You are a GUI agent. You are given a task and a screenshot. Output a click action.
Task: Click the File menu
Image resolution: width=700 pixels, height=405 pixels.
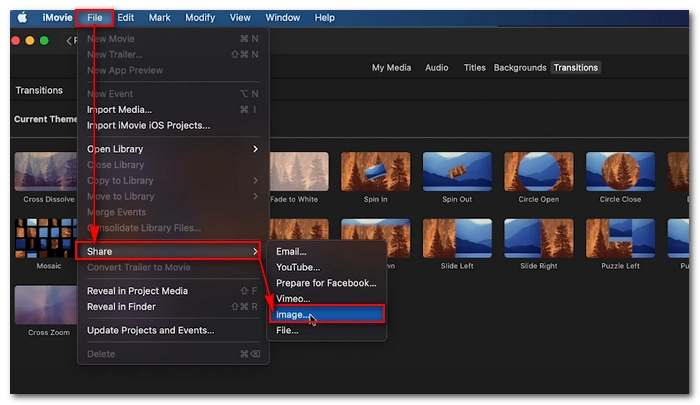94,17
